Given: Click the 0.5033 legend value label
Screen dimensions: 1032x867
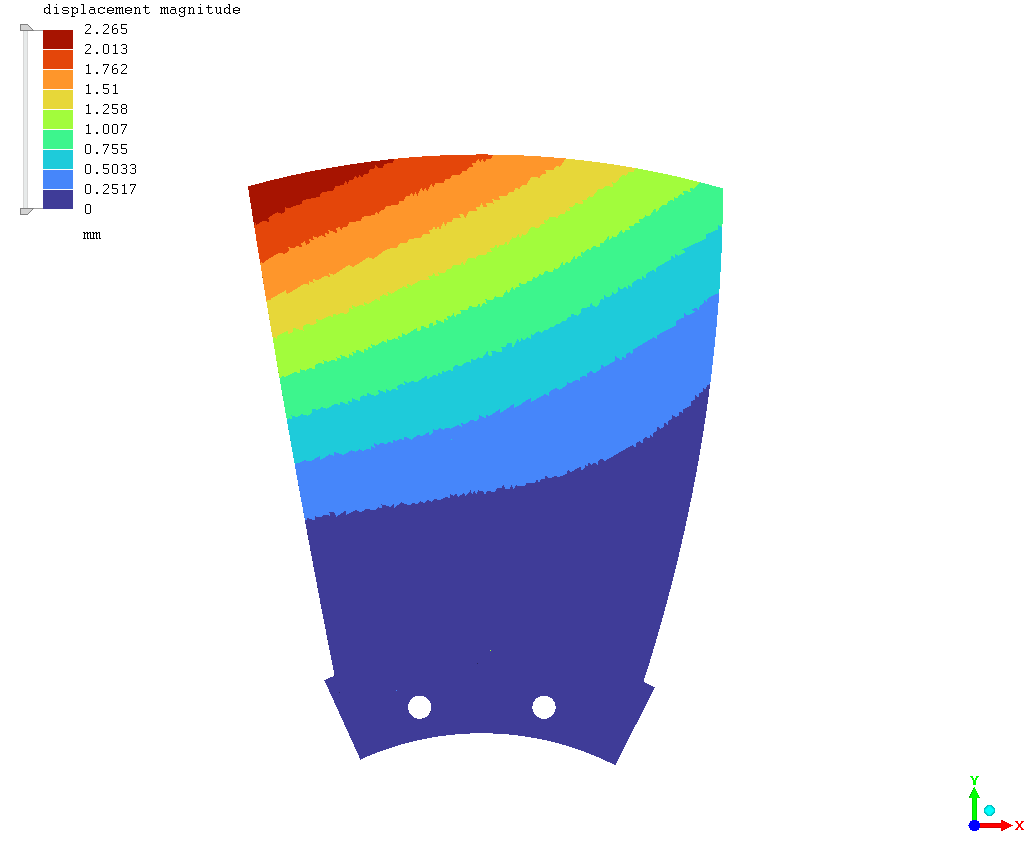Looking at the screenshot, I should 110,169.
